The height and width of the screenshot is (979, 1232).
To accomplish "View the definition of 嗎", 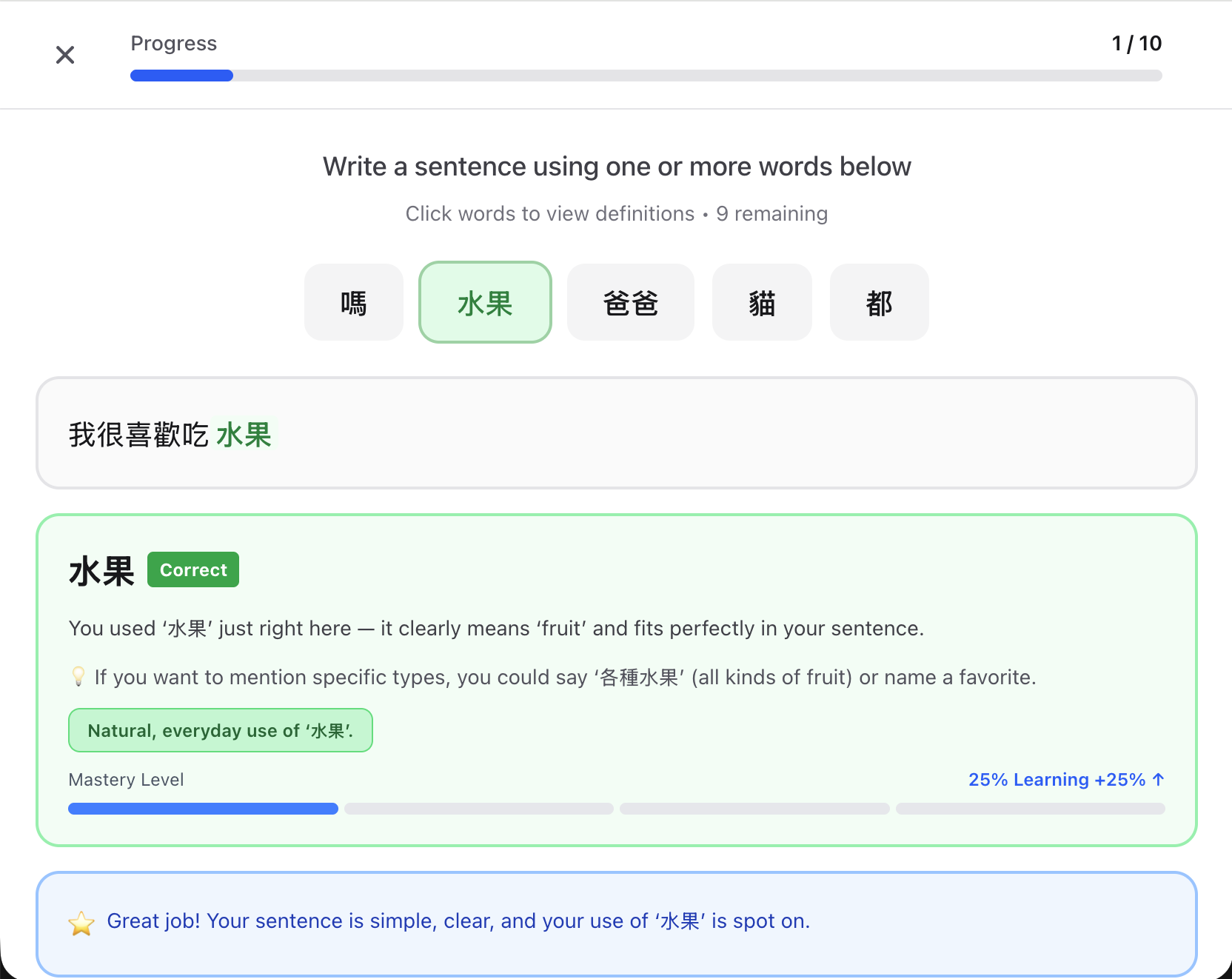I will tap(353, 303).
